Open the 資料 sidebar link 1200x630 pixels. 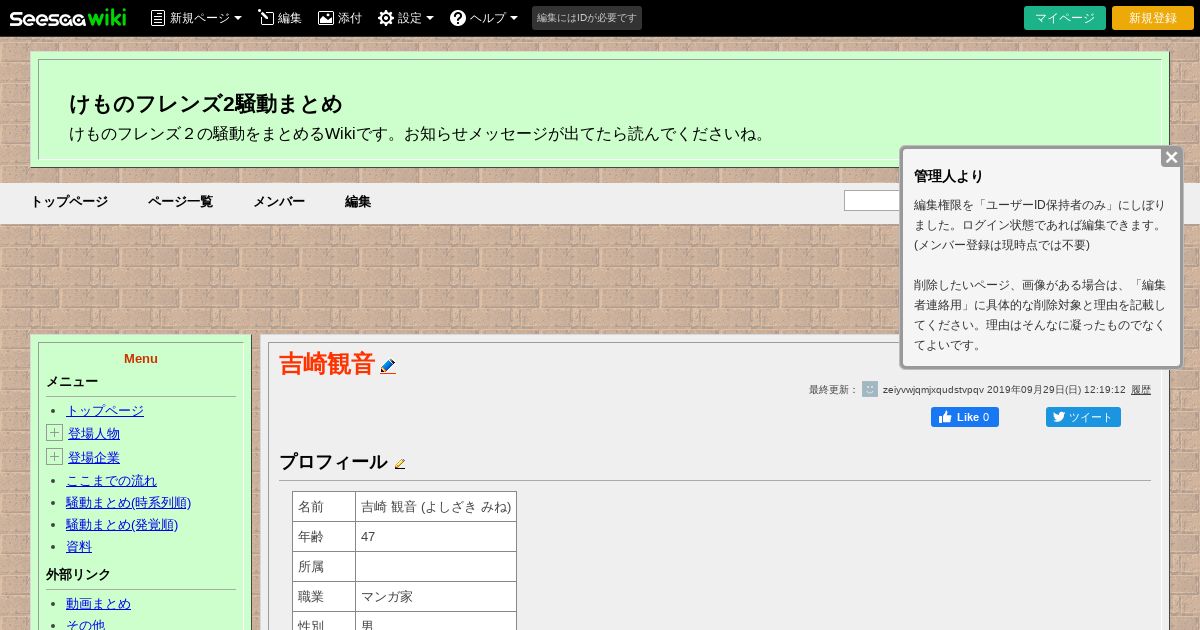[x=79, y=546]
